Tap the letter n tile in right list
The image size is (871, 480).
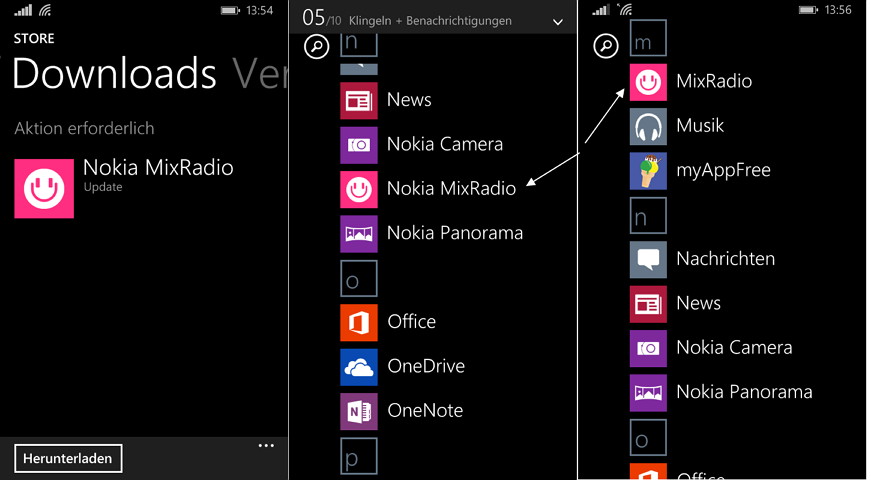(648, 215)
